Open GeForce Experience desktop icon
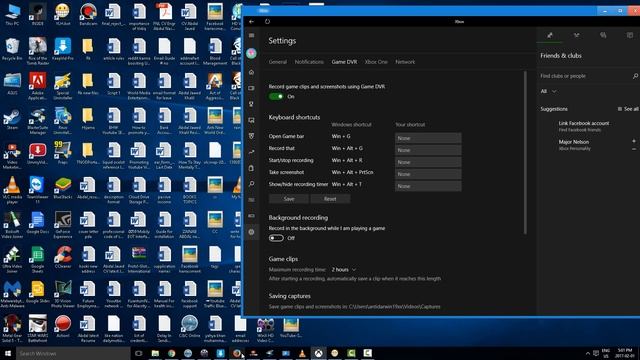640x360 pixels. [x=63, y=225]
